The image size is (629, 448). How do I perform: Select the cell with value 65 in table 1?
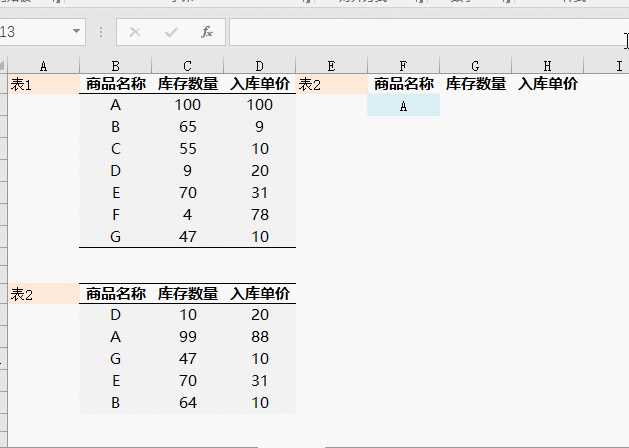click(x=188, y=127)
